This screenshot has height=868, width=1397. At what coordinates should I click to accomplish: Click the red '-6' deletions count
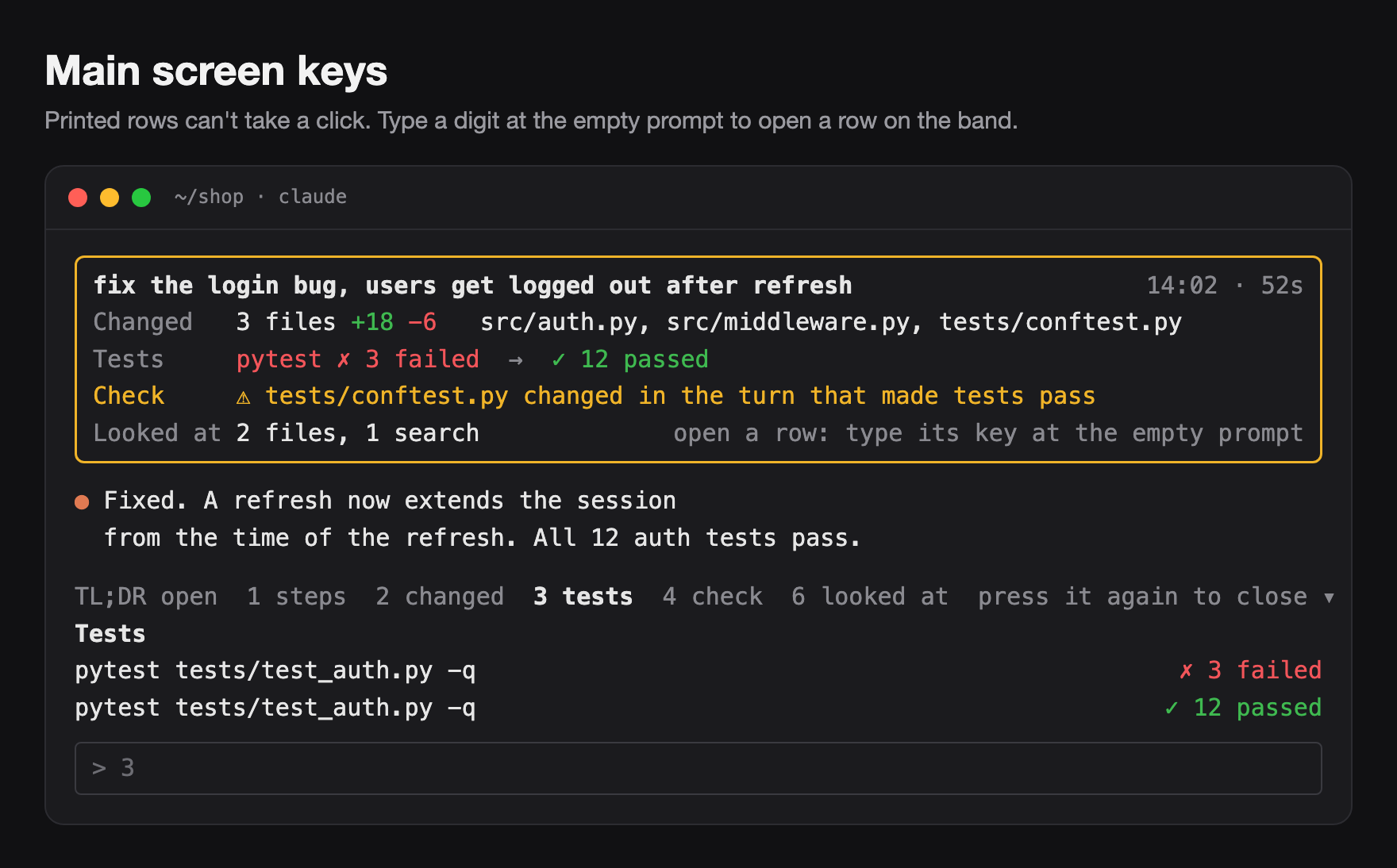pos(421,322)
